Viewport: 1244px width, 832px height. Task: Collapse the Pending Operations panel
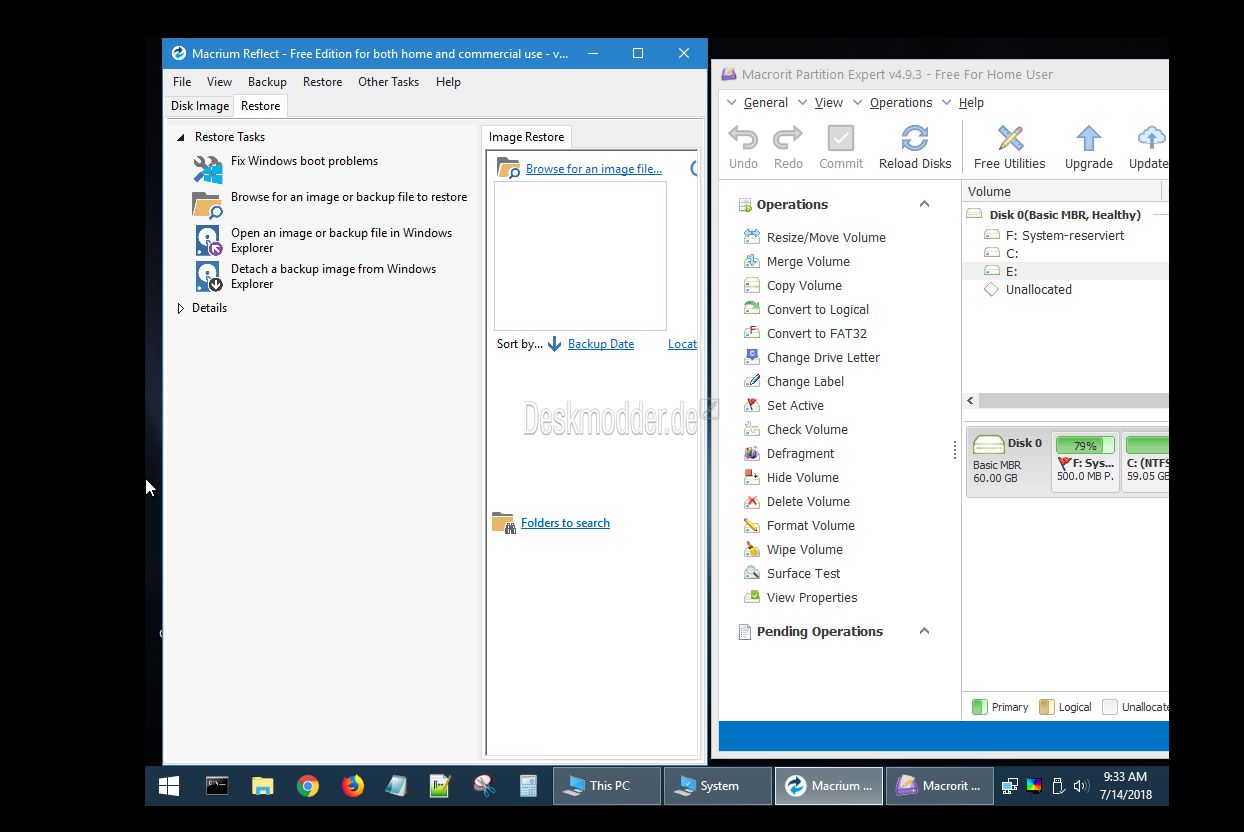coord(924,631)
